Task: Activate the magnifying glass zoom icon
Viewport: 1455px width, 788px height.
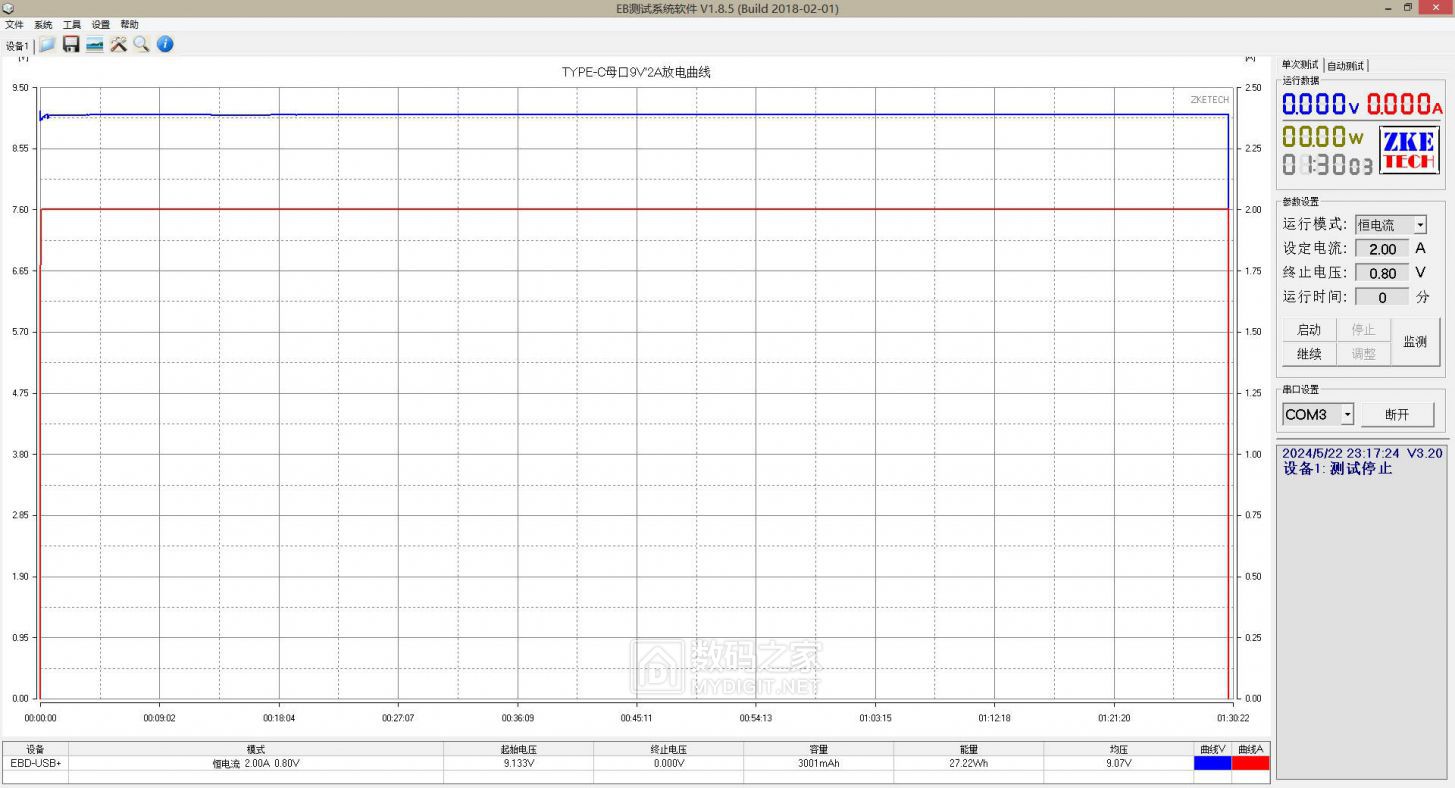Action: [141, 44]
